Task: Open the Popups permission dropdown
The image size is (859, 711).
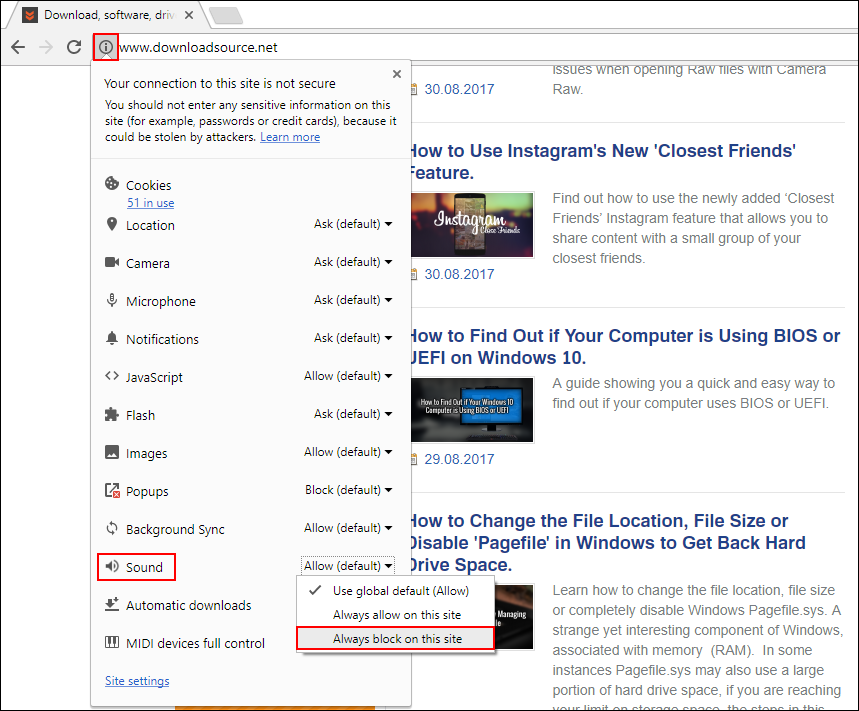Action: 348,490
